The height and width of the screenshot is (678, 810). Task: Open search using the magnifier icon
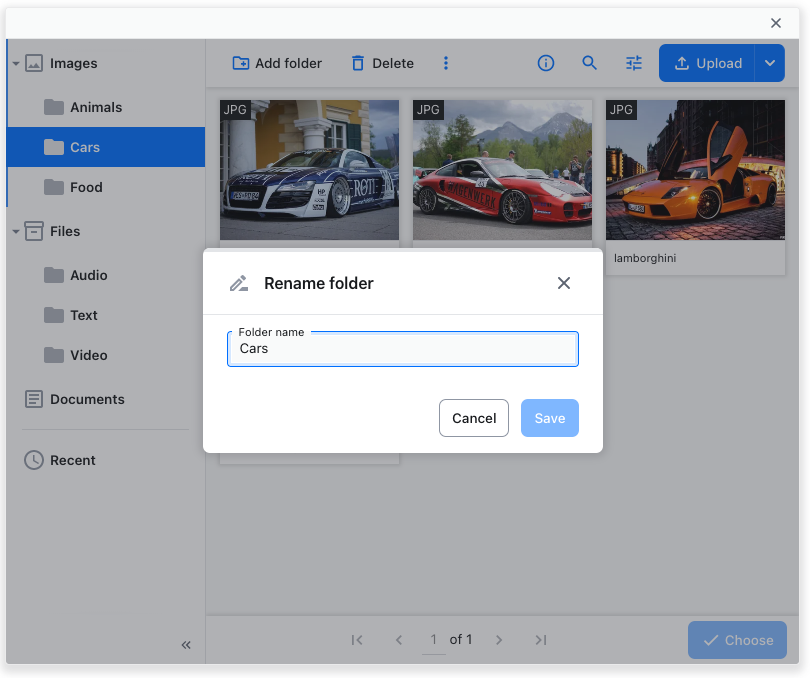pyautogui.click(x=590, y=63)
